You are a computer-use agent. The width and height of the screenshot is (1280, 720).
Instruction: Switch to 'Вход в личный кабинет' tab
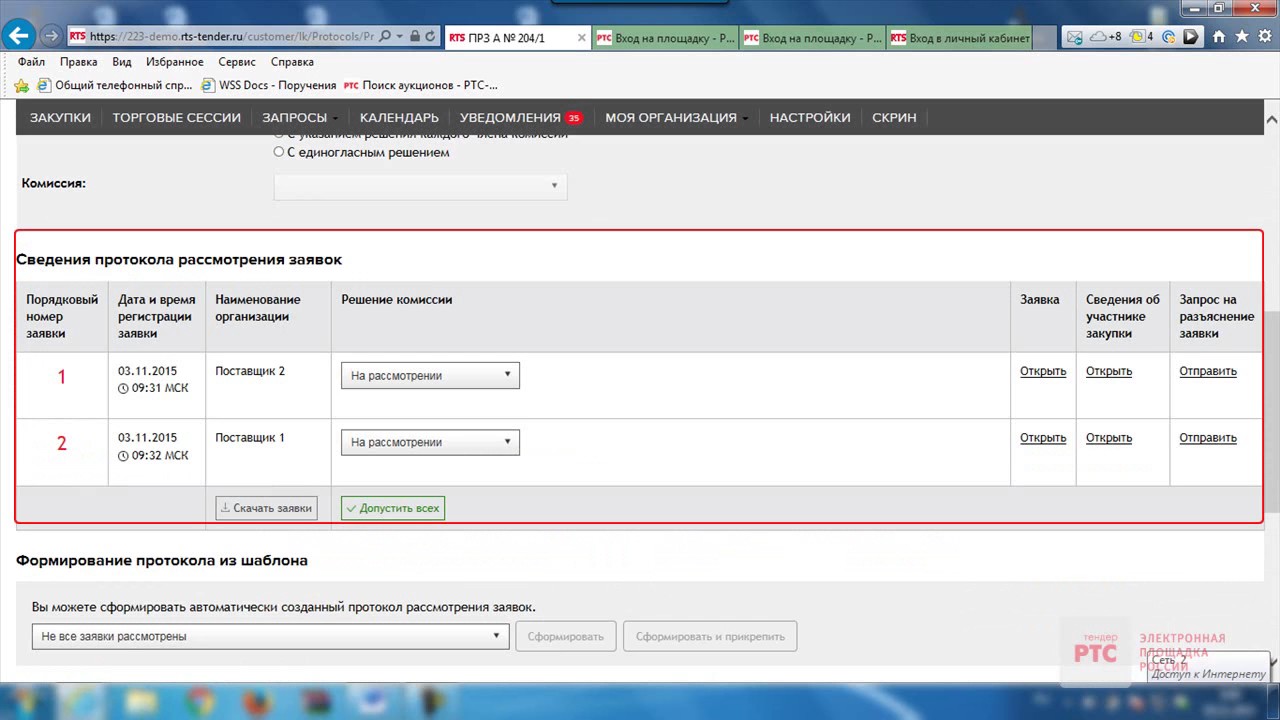959,38
